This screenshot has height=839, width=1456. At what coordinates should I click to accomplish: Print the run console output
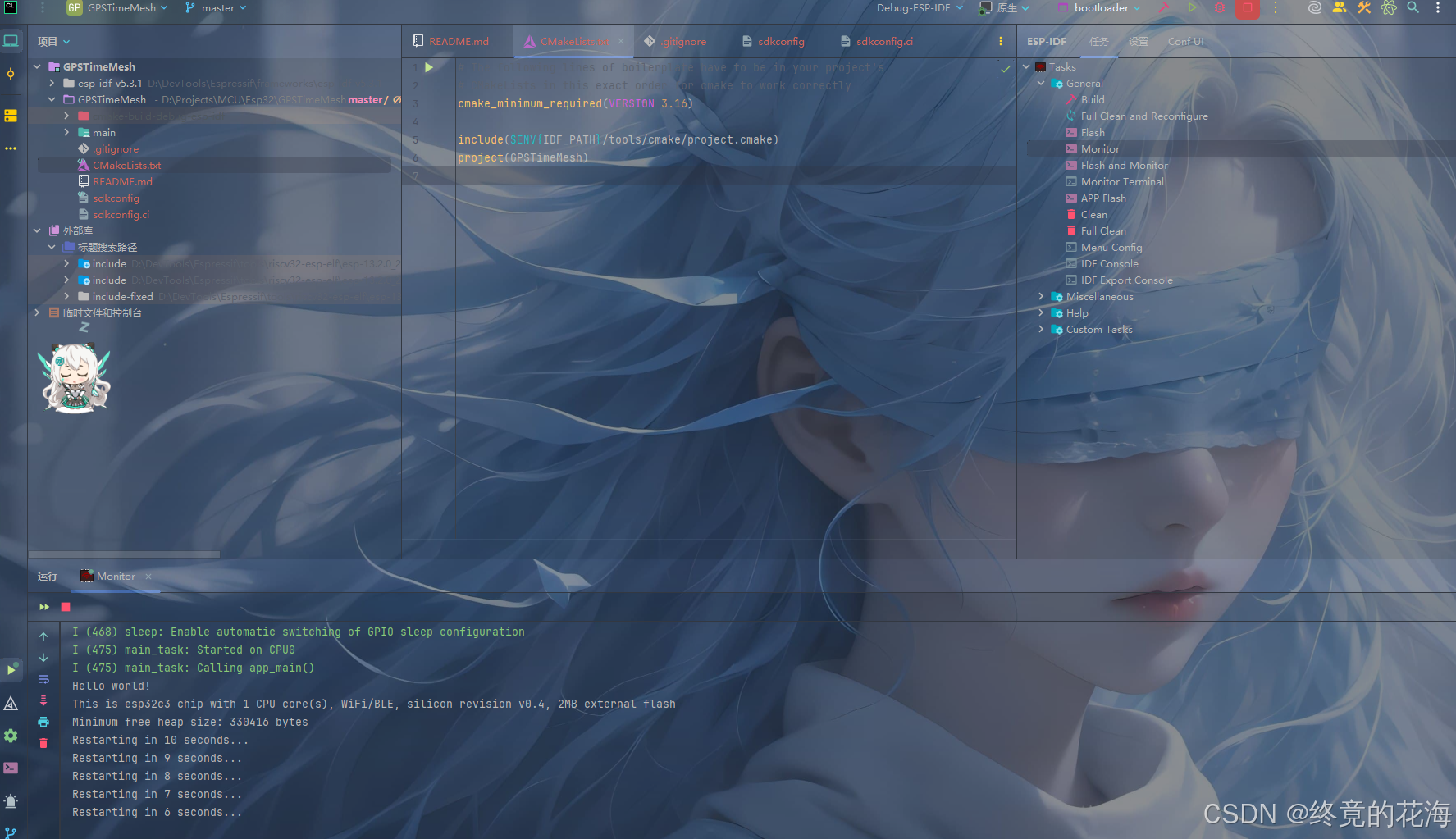click(43, 722)
